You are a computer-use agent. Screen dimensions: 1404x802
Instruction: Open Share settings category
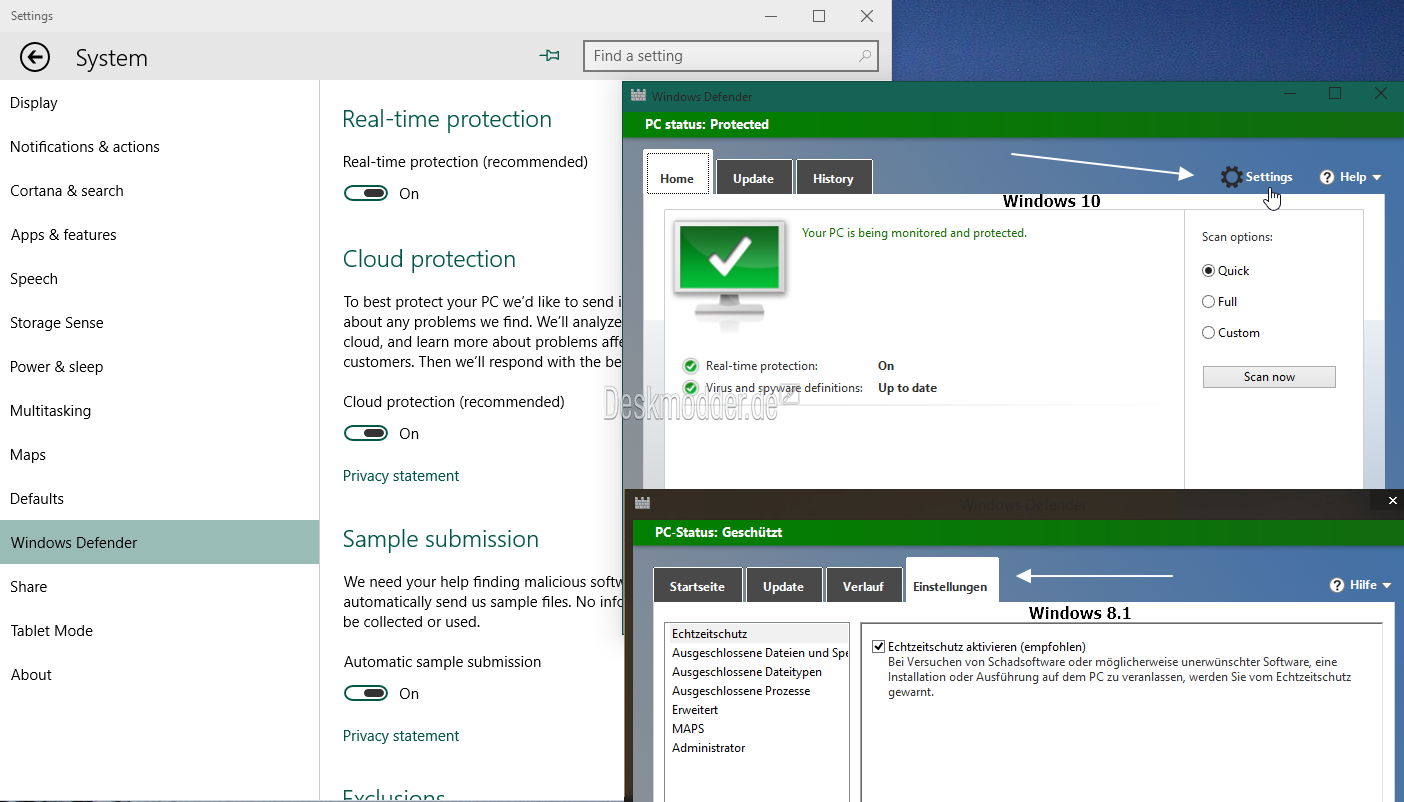tap(159, 587)
